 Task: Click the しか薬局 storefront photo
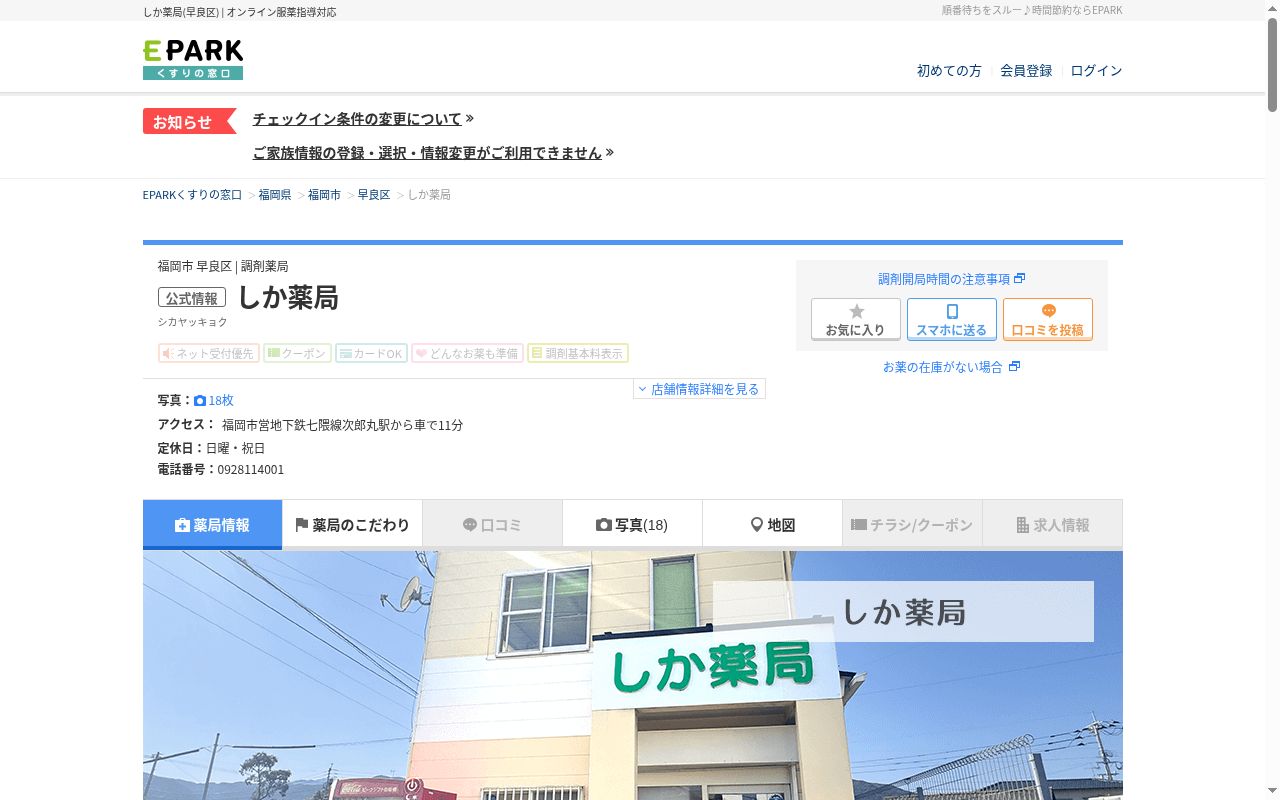pyautogui.click(x=632, y=675)
